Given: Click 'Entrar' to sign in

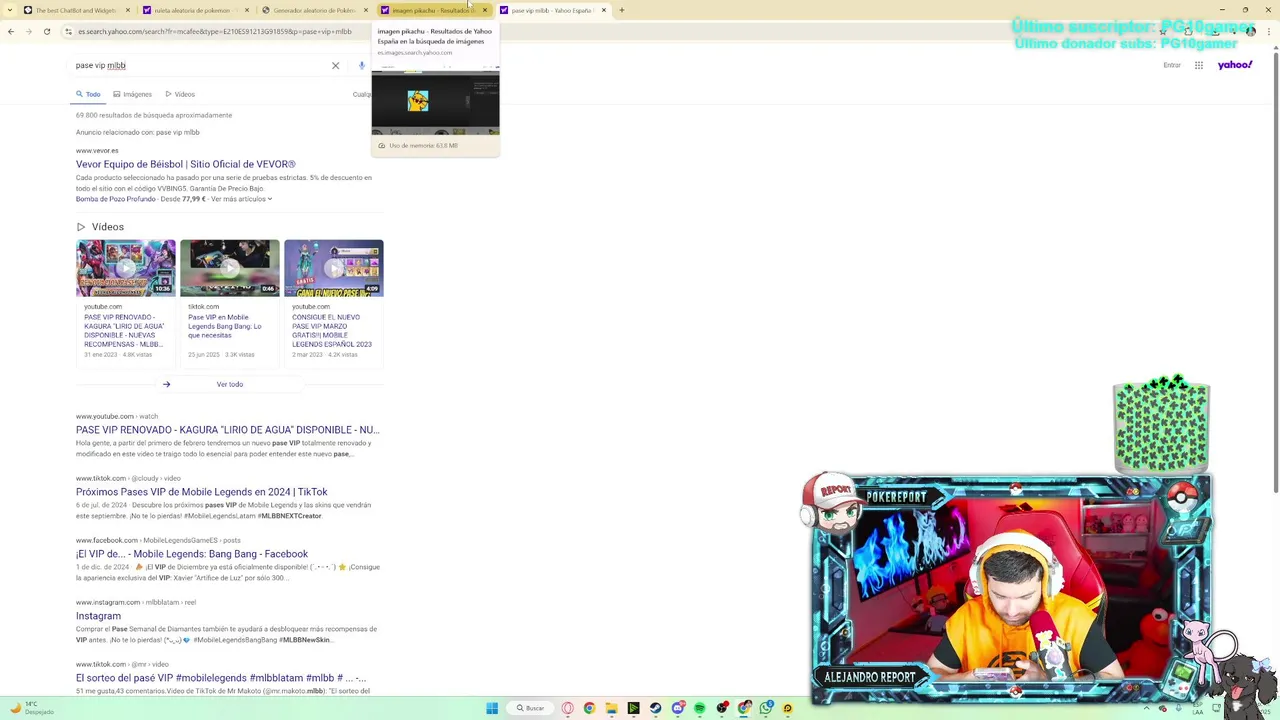Looking at the screenshot, I should (x=1172, y=65).
